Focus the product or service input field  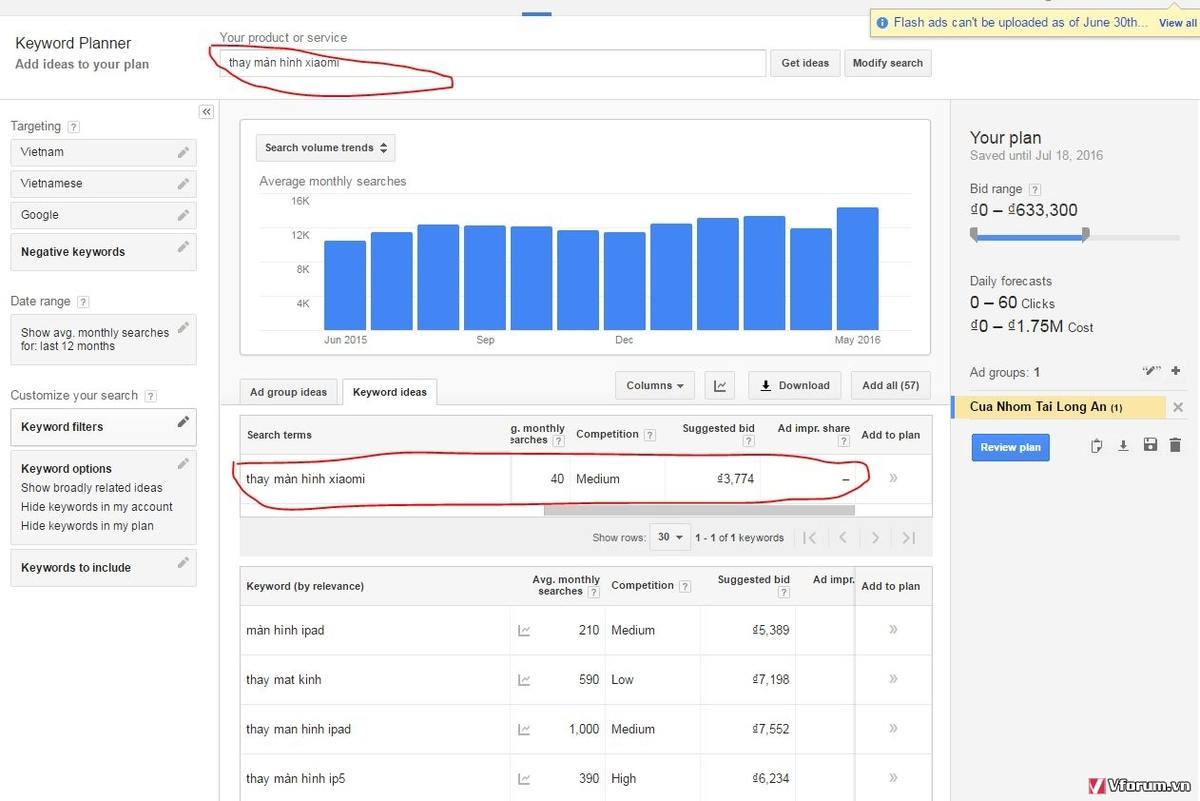point(493,63)
